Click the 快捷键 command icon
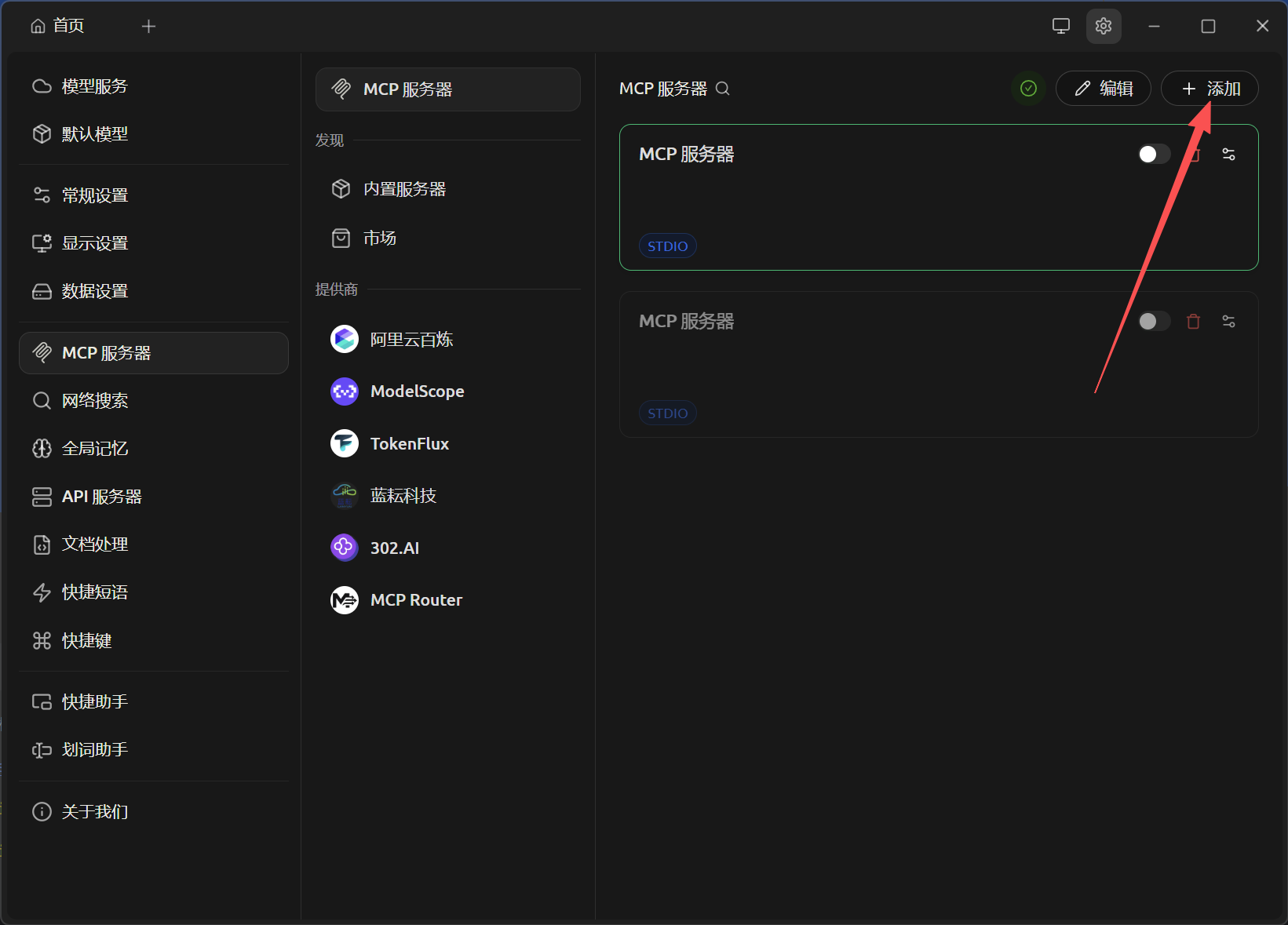Screen dimensions: 1288x925 pyautogui.click(x=42, y=641)
